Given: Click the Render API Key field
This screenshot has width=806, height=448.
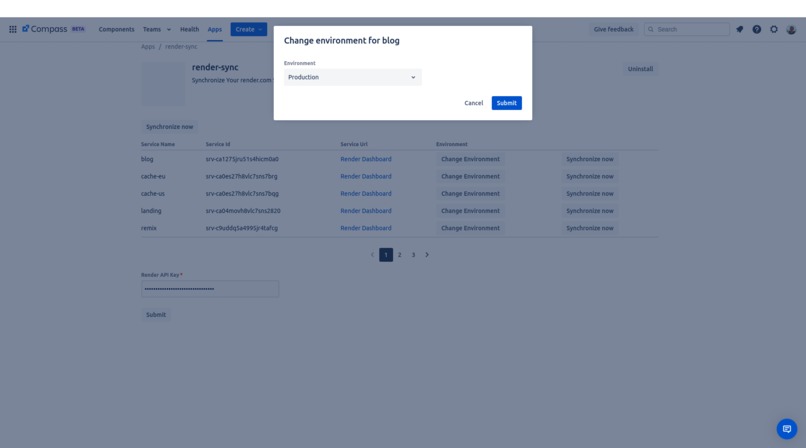Looking at the screenshot, I should [x=210, y=289].
